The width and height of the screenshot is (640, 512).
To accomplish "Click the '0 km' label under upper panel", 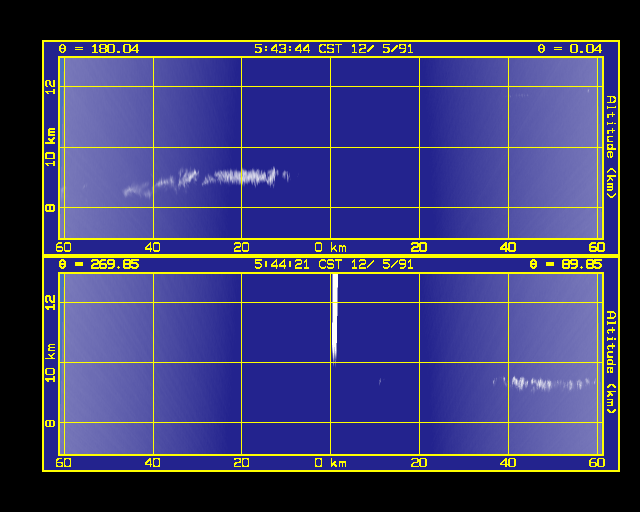I will coord(331,247).
